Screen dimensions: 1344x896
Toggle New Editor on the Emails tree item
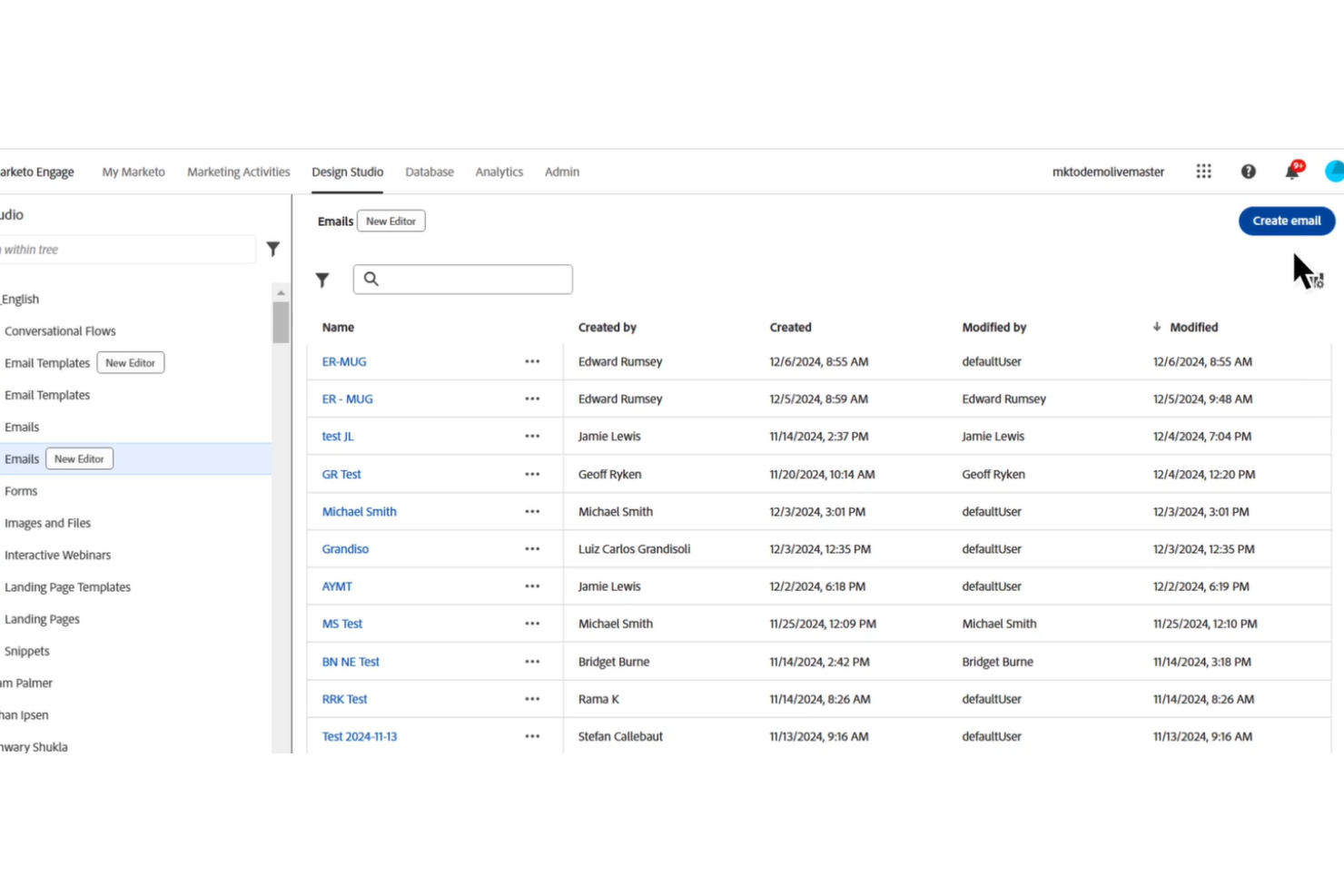(79, 458)
